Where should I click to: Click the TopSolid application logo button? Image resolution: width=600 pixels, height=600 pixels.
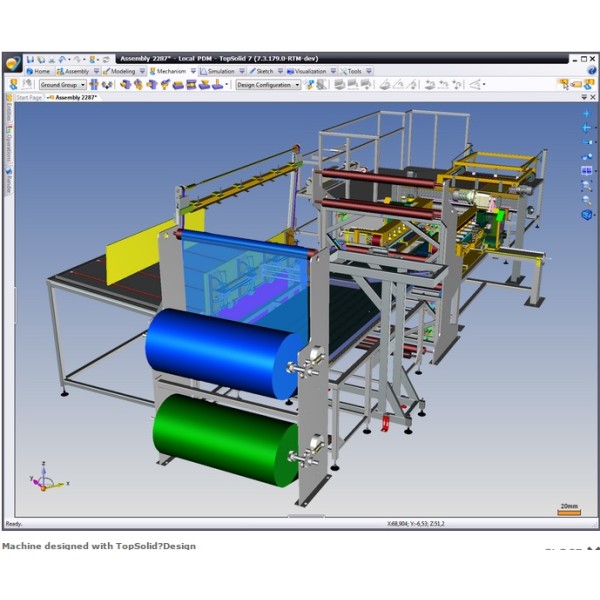[x=13, y=63]
